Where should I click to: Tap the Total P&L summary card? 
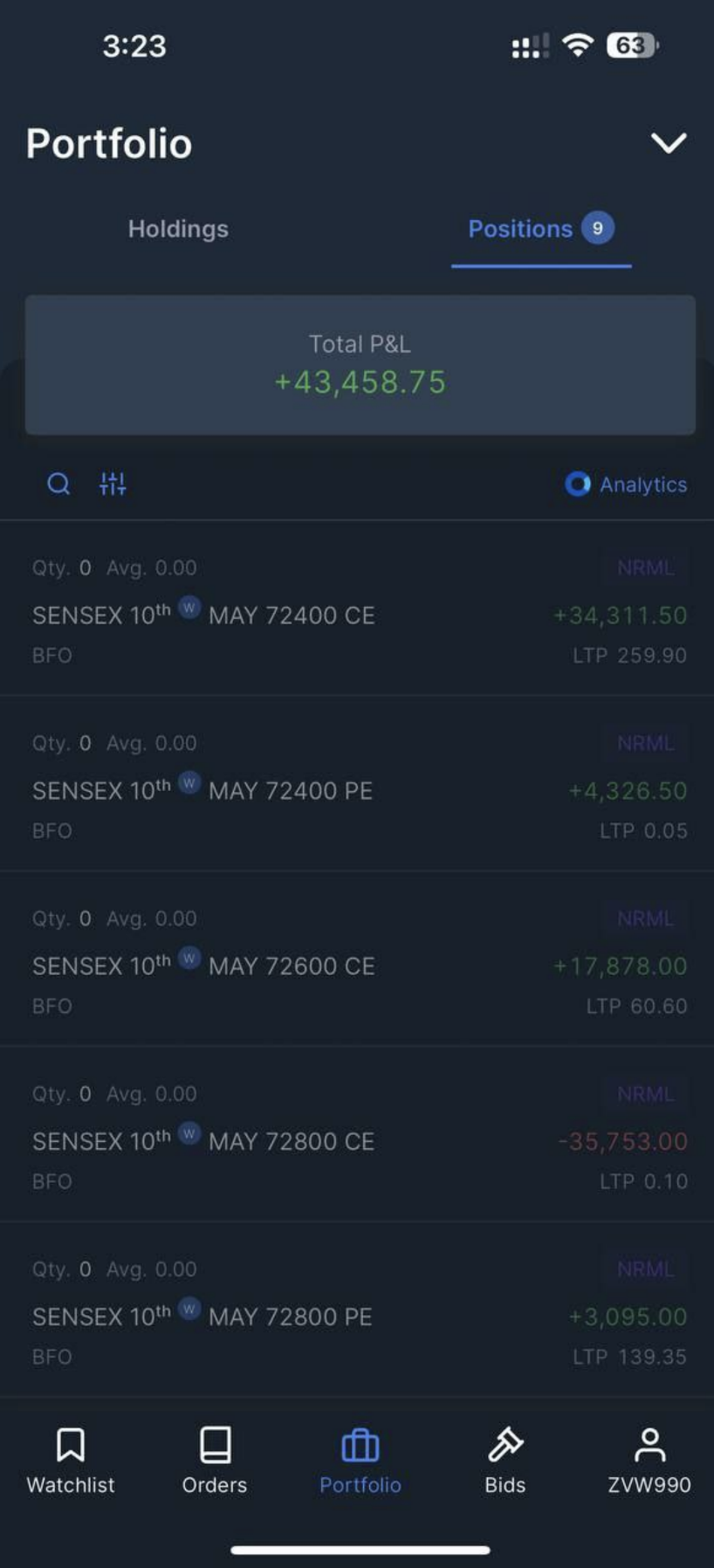pyautogui.click(x=360, y=365)
